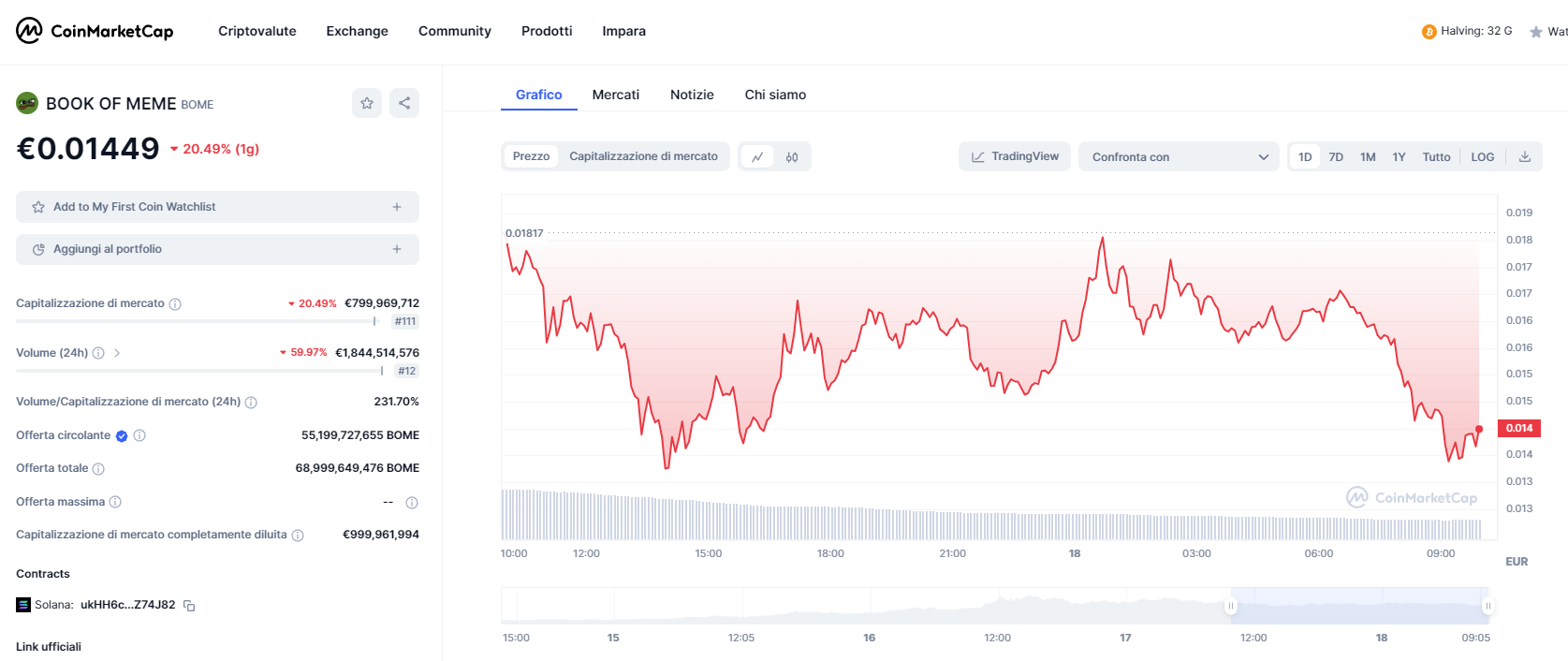Switch to the candlestick chart icon

point(792,156)
